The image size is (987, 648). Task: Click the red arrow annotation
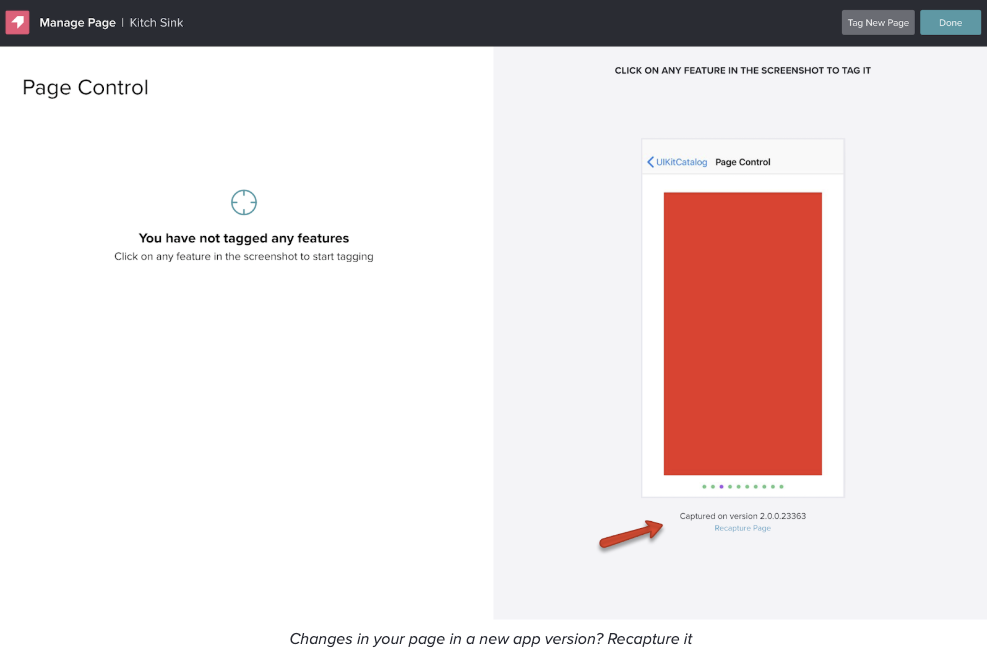pyautogui.click(x=631, y=534)
